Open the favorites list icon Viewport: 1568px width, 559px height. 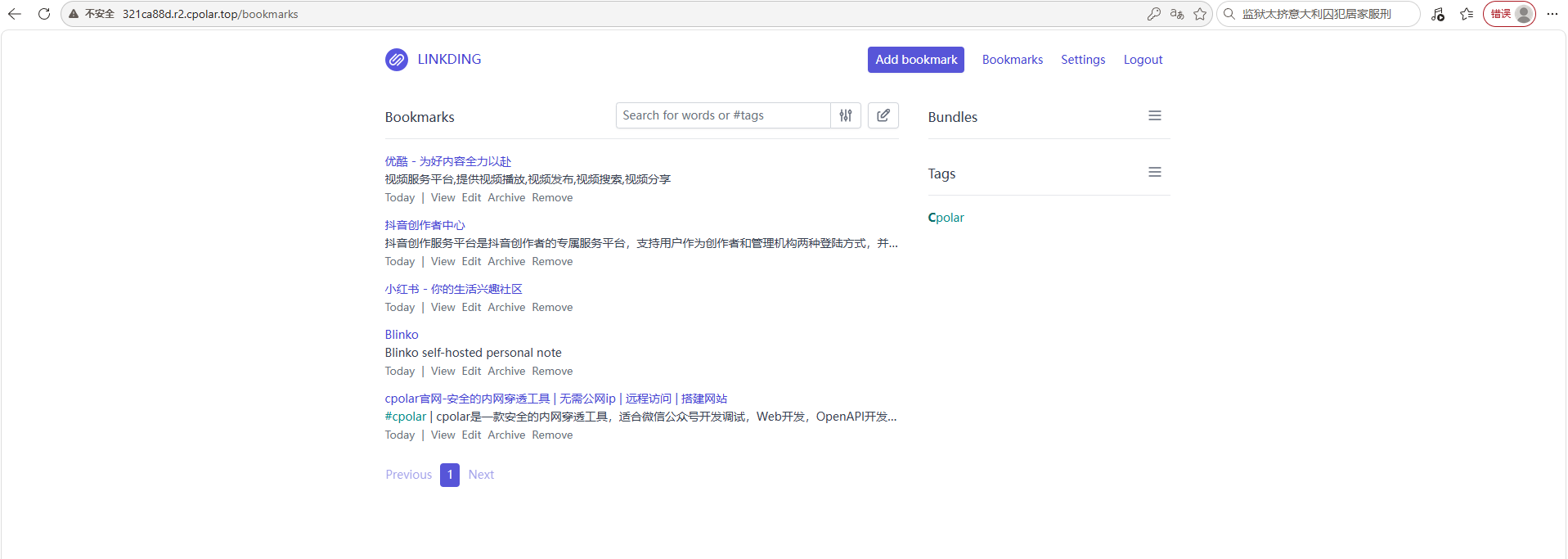(x=1467, y=14)
